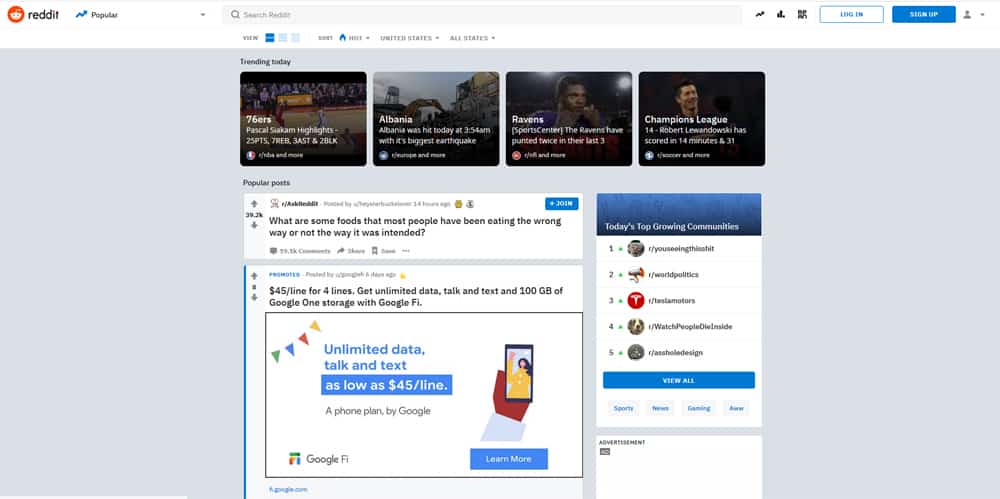Open r/youseeingthisshit community
1000x499 pixels.
pos(680,249)
